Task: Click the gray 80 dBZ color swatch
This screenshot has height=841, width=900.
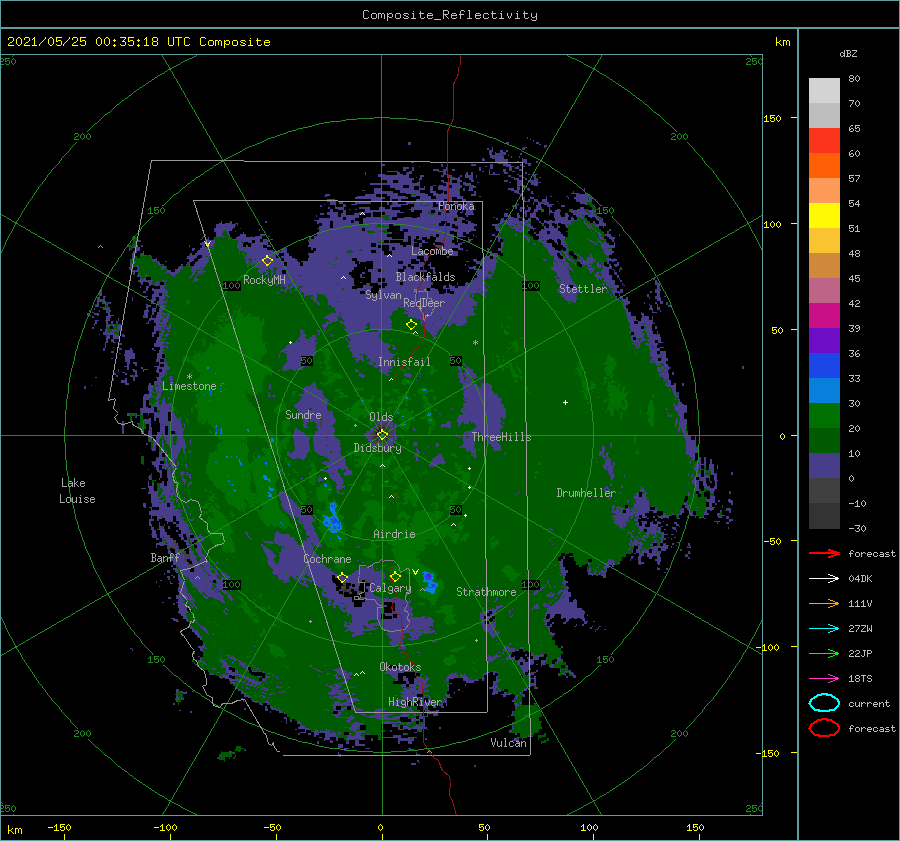Action: pyautogui.click(x=824, y=91)
